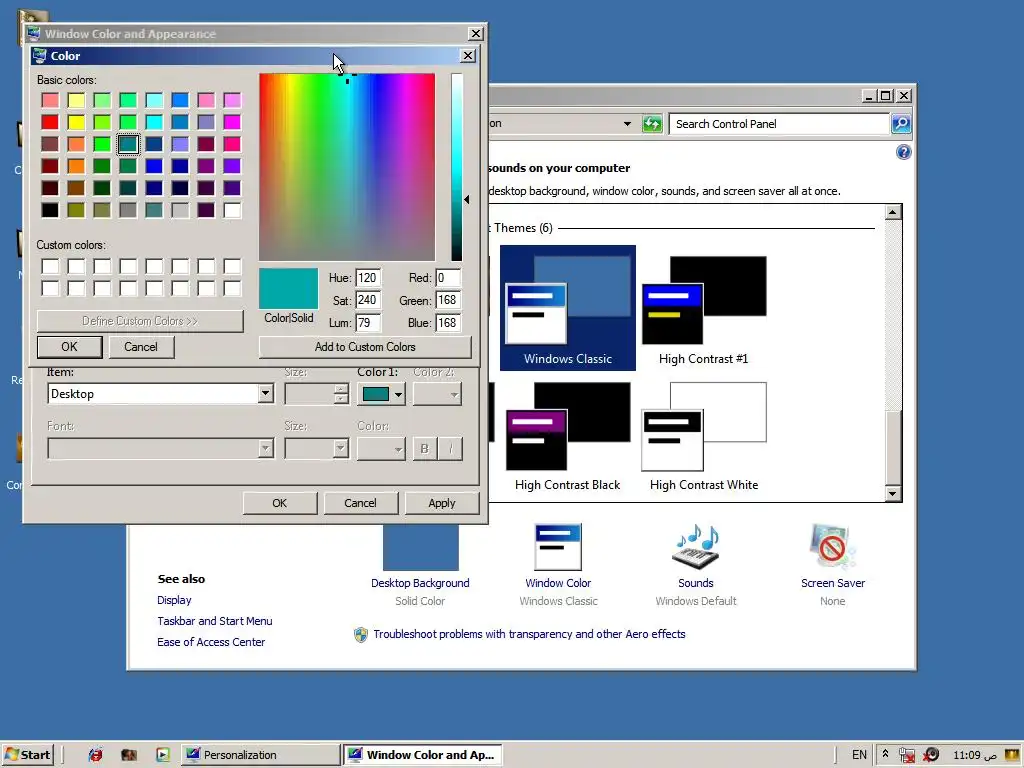Select the High Contrast White theme
Screen dimensions: 1024x768
click(703, 436)
